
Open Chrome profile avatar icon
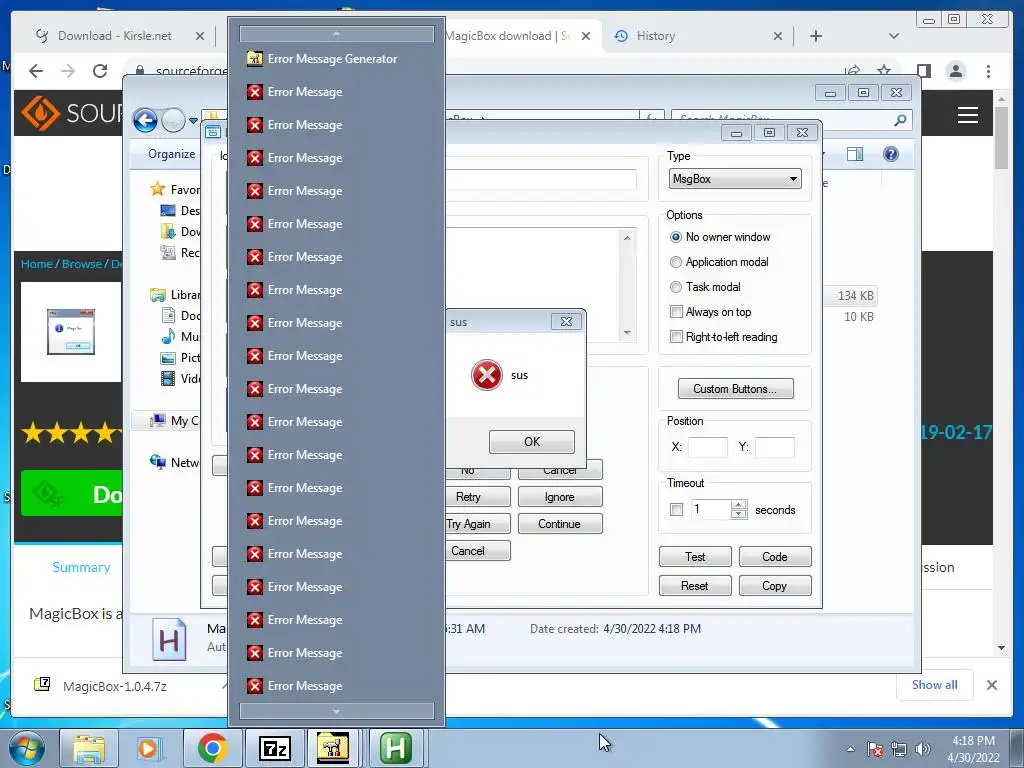(x=956, y=71)
